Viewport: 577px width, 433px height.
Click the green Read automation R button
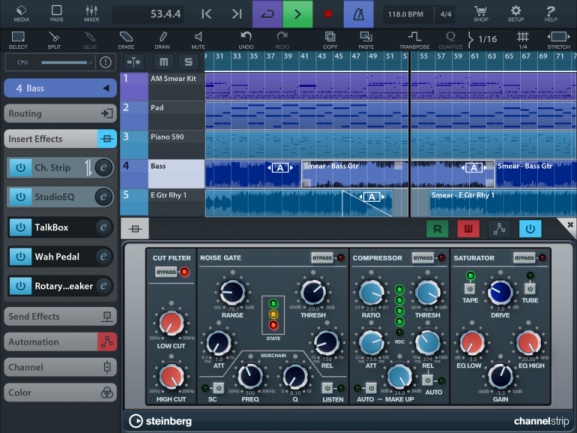pos(437,229)
